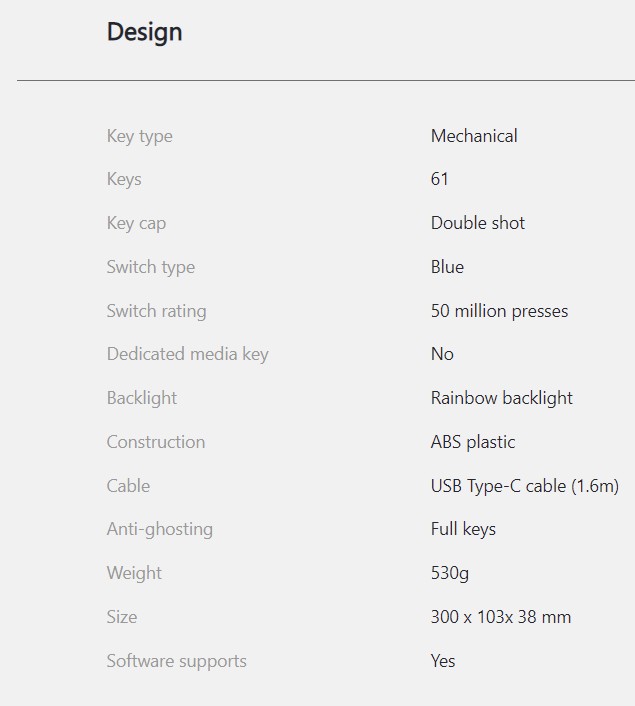This screenshot has width=635, height=706.
Task: Select the Dedicated media key label
Action: [x=187, y=355]
